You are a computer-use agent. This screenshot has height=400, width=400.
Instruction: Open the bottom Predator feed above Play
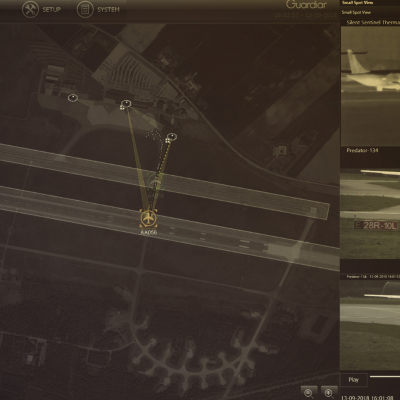click(x=370, y=325)
